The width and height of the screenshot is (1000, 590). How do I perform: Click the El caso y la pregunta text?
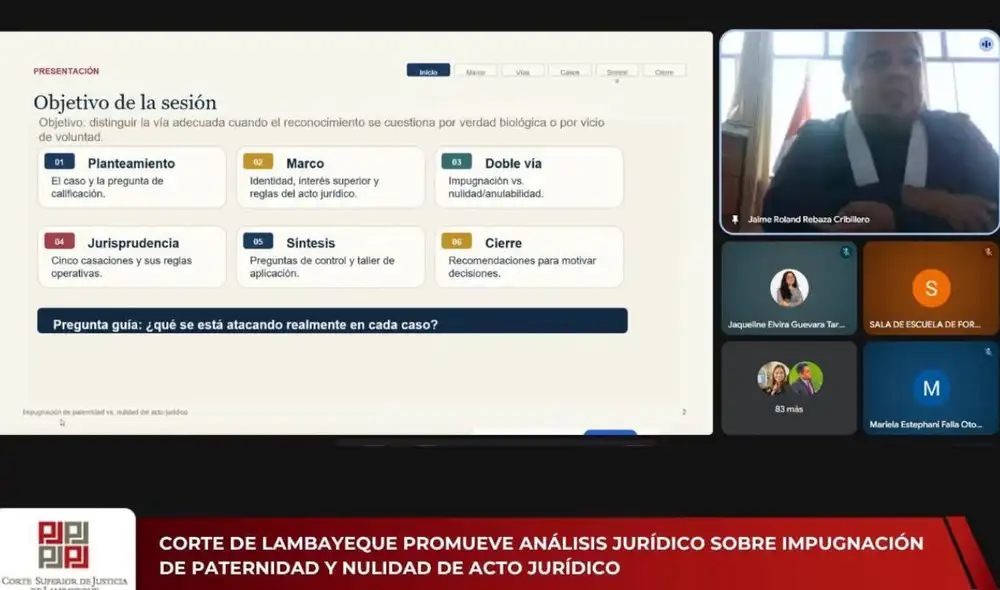click(107, 187)
